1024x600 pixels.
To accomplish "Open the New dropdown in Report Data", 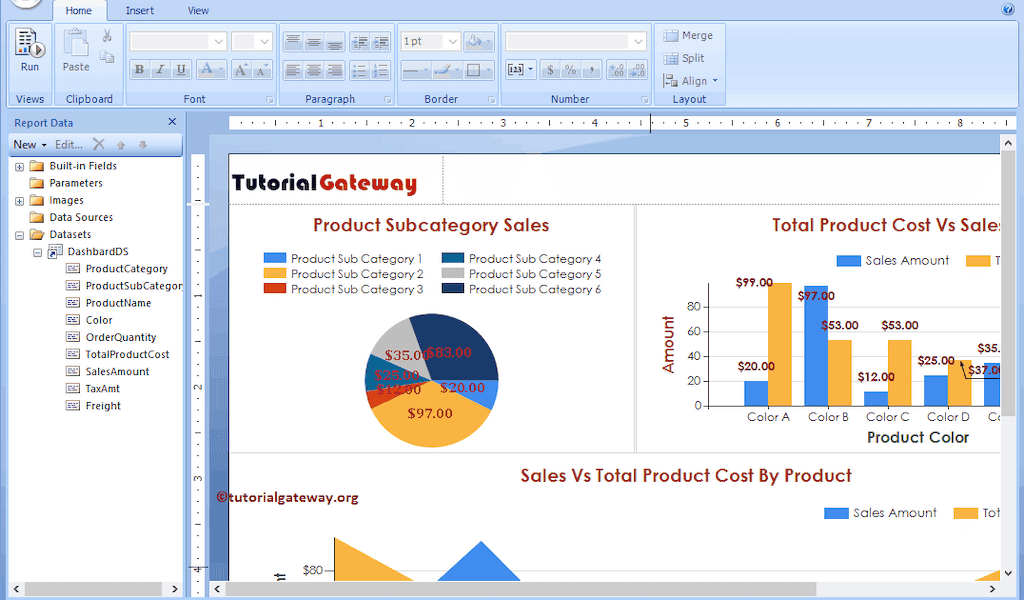I will (29, 144).
